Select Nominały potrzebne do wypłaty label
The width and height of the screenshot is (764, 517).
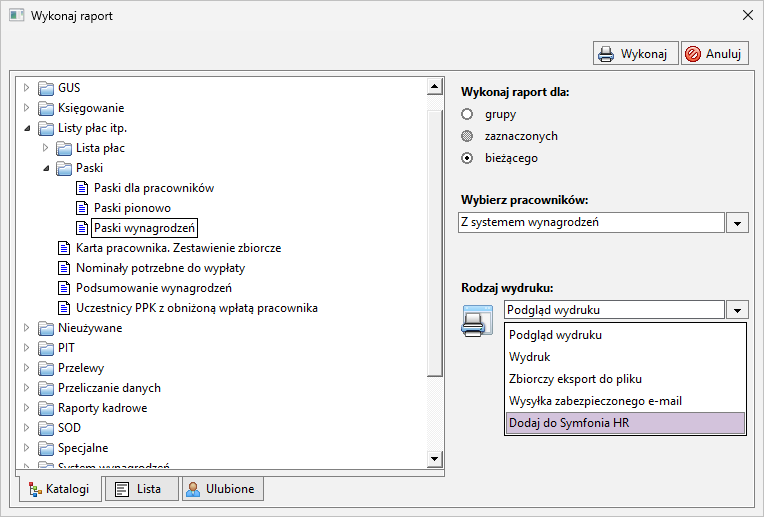coord(160,268)
